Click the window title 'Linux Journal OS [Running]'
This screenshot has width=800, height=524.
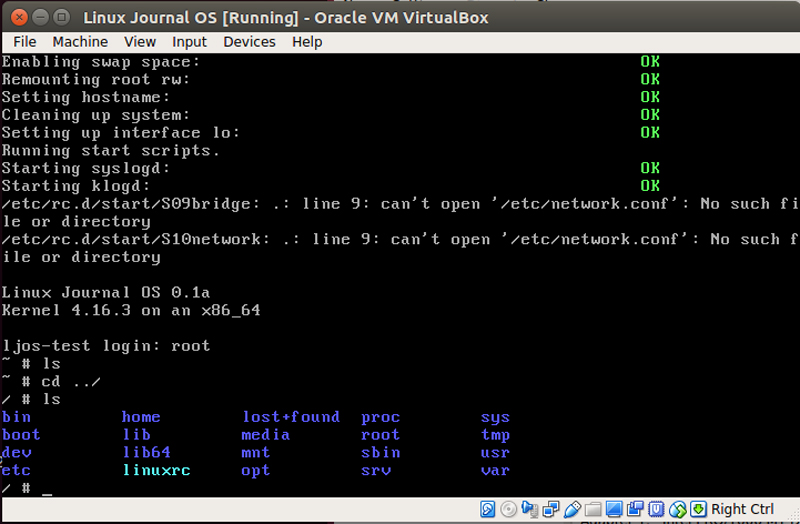(x=191, y=17)
